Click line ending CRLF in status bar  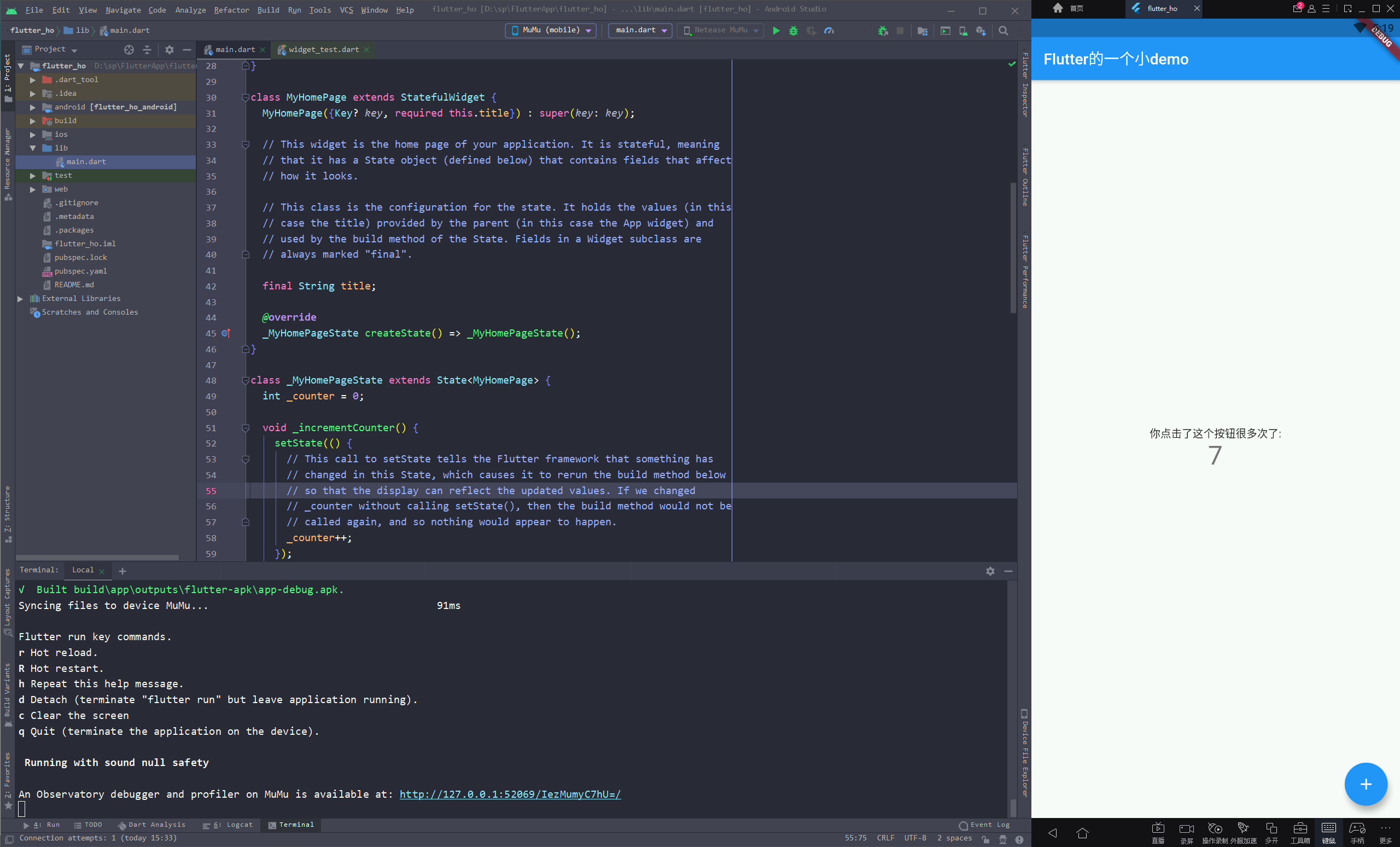pos(885,838)
